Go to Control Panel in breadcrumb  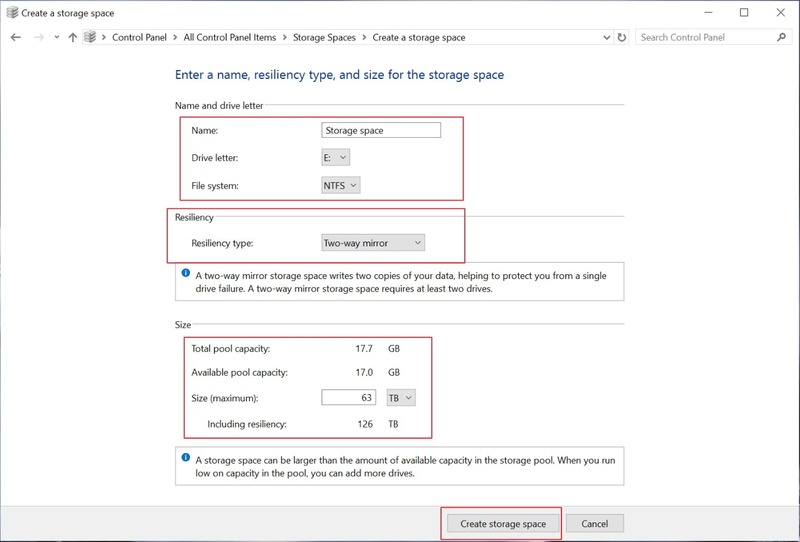coord(141,38)
